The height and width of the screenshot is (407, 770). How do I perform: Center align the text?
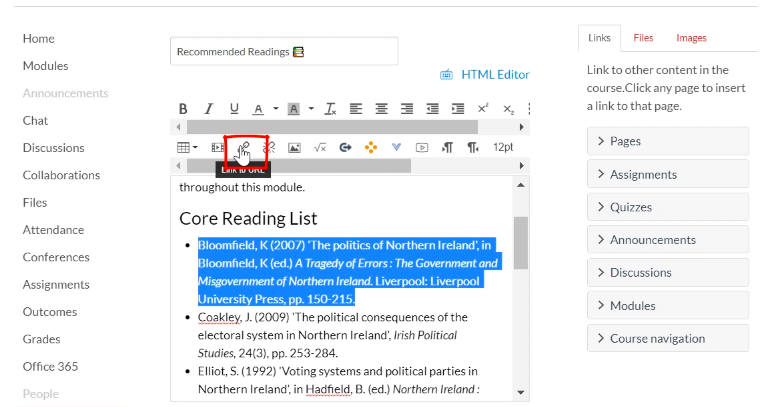[382, 109]
